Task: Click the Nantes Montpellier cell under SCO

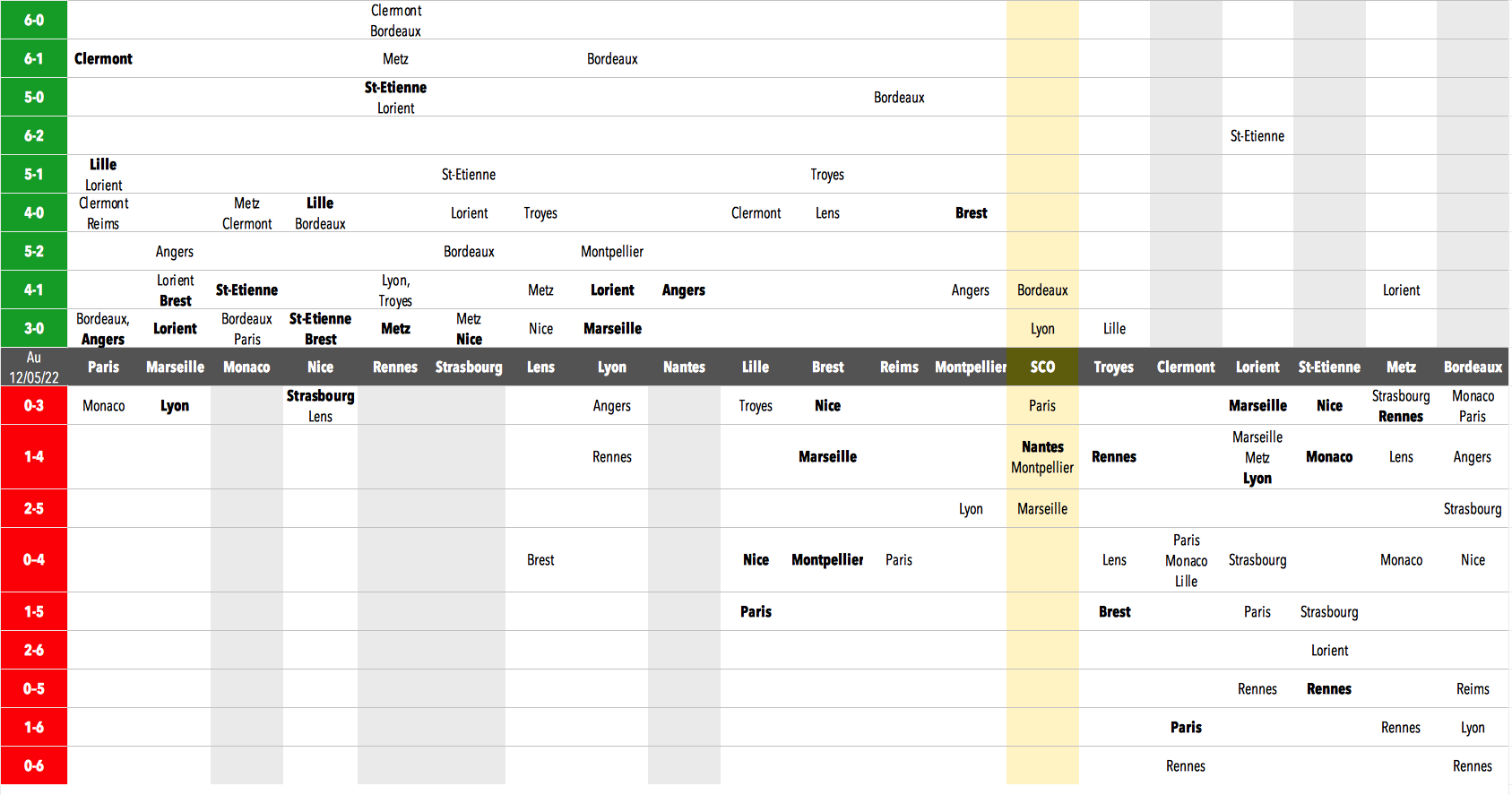Action: (x=1042, y=457)
